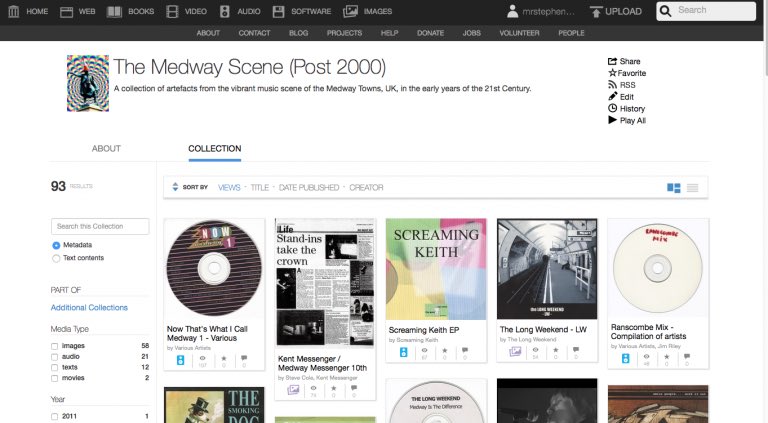Screen dimensions: 768x423
Task: Check the audio media type filter
Action: [54, 357]
